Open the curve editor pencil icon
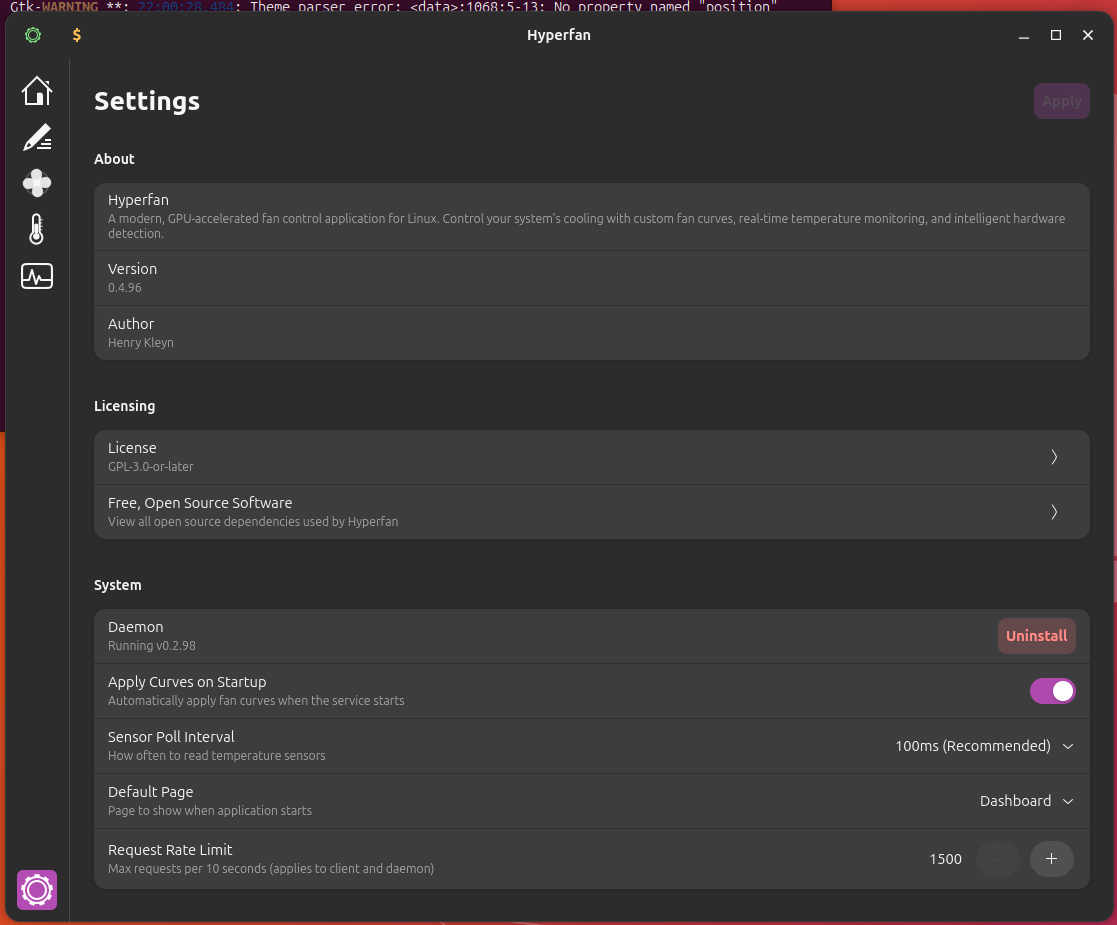The width and height of the screenshot is (1117, 925). pos(36,138)
